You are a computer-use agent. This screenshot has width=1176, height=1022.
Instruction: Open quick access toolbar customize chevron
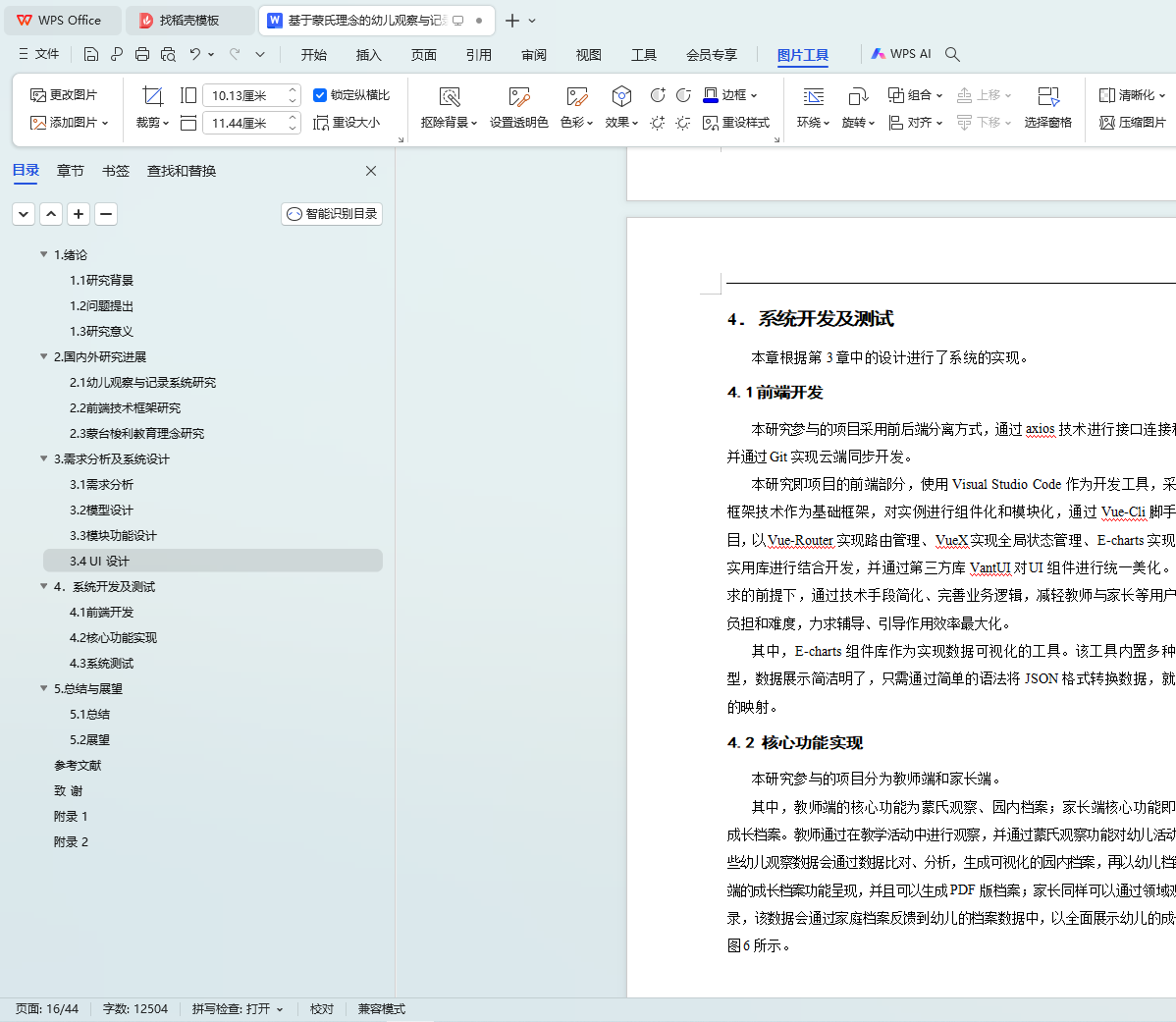coord(259,54)
